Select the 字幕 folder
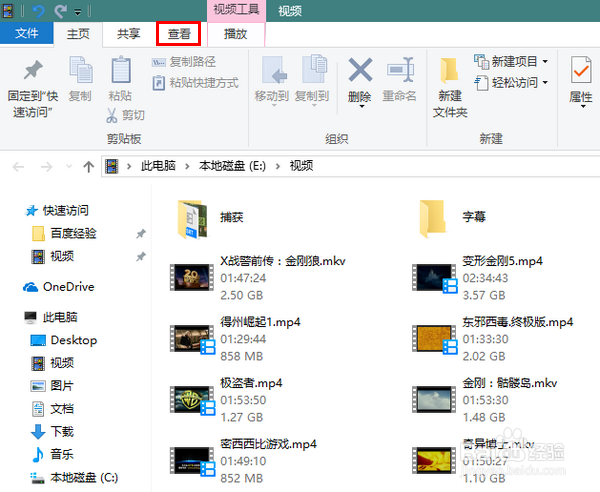 (434, 218)
